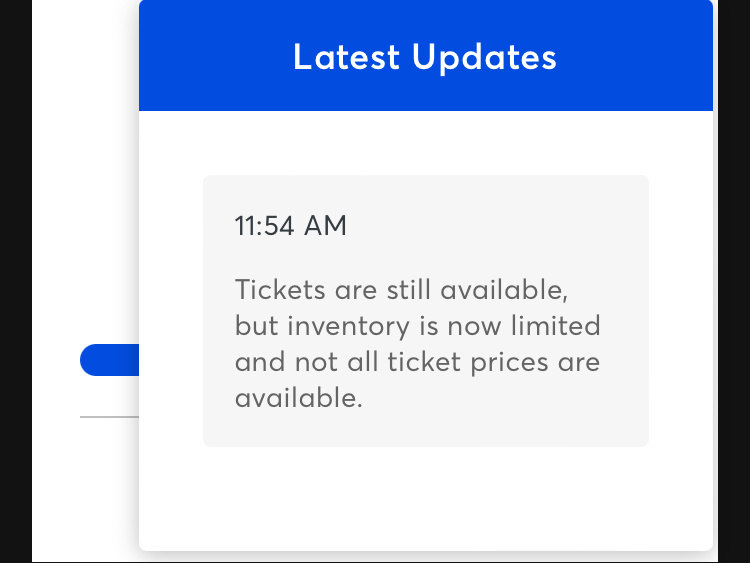Click the word 'Latest' in the header
750x563 pixels.
[x=346, y=57]
